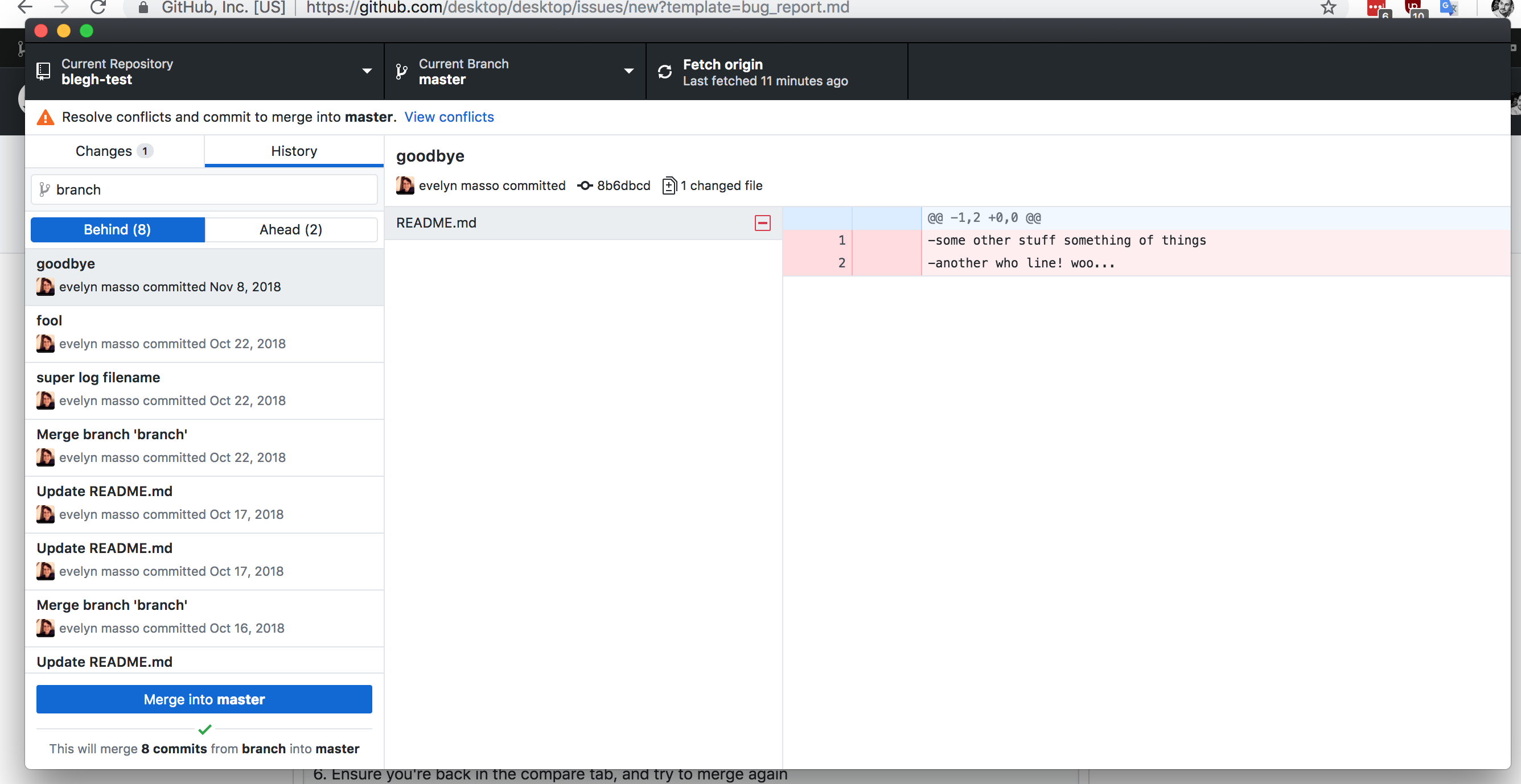The height and width of the screenshot is (784, 1521).
Task: Click the branch icon inside the filter field
Action: coord(46,189)
